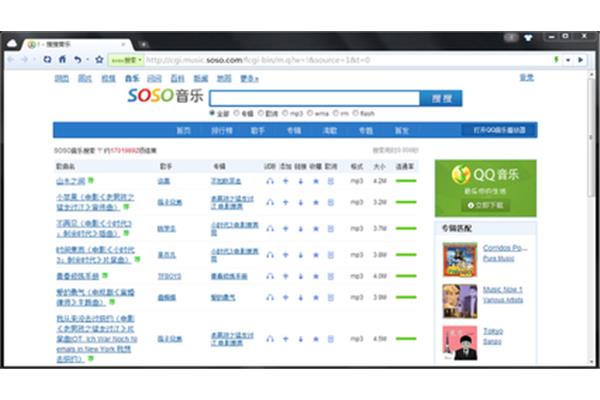Click the 登录 link at the top right

[527, 78]
